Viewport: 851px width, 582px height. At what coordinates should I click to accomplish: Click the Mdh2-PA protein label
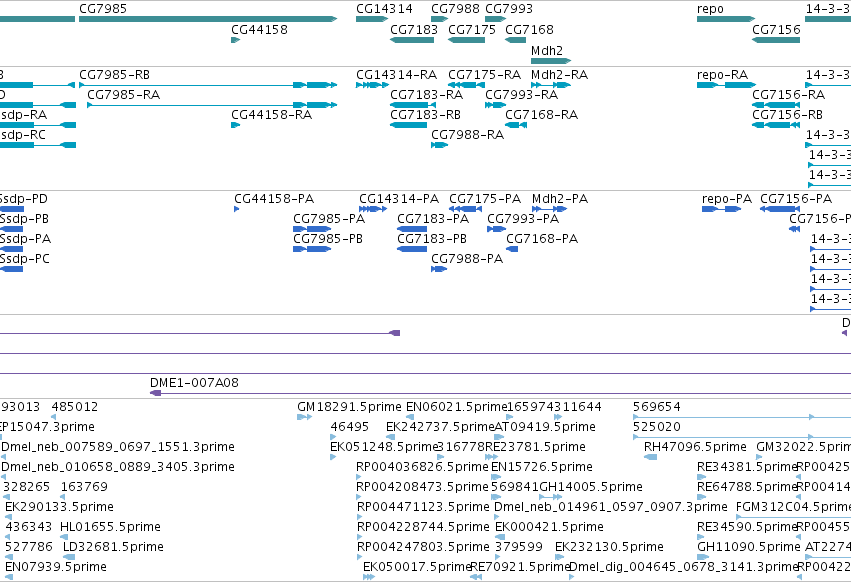560,199
